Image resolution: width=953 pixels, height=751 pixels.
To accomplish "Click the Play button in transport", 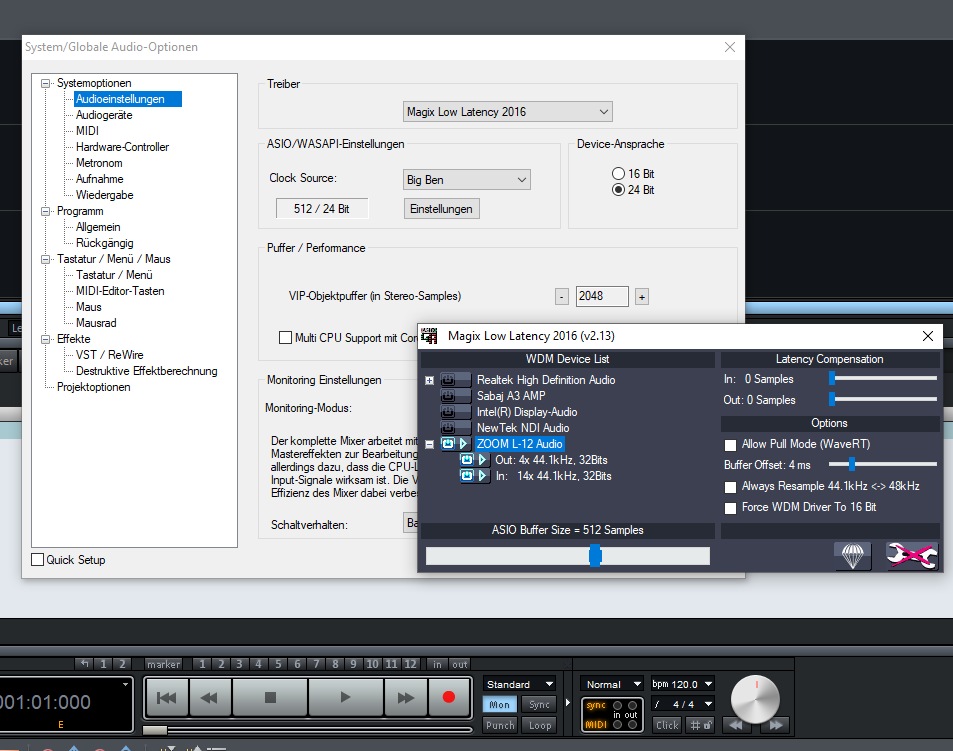I will pyautogui.click(x=345, y=697).
